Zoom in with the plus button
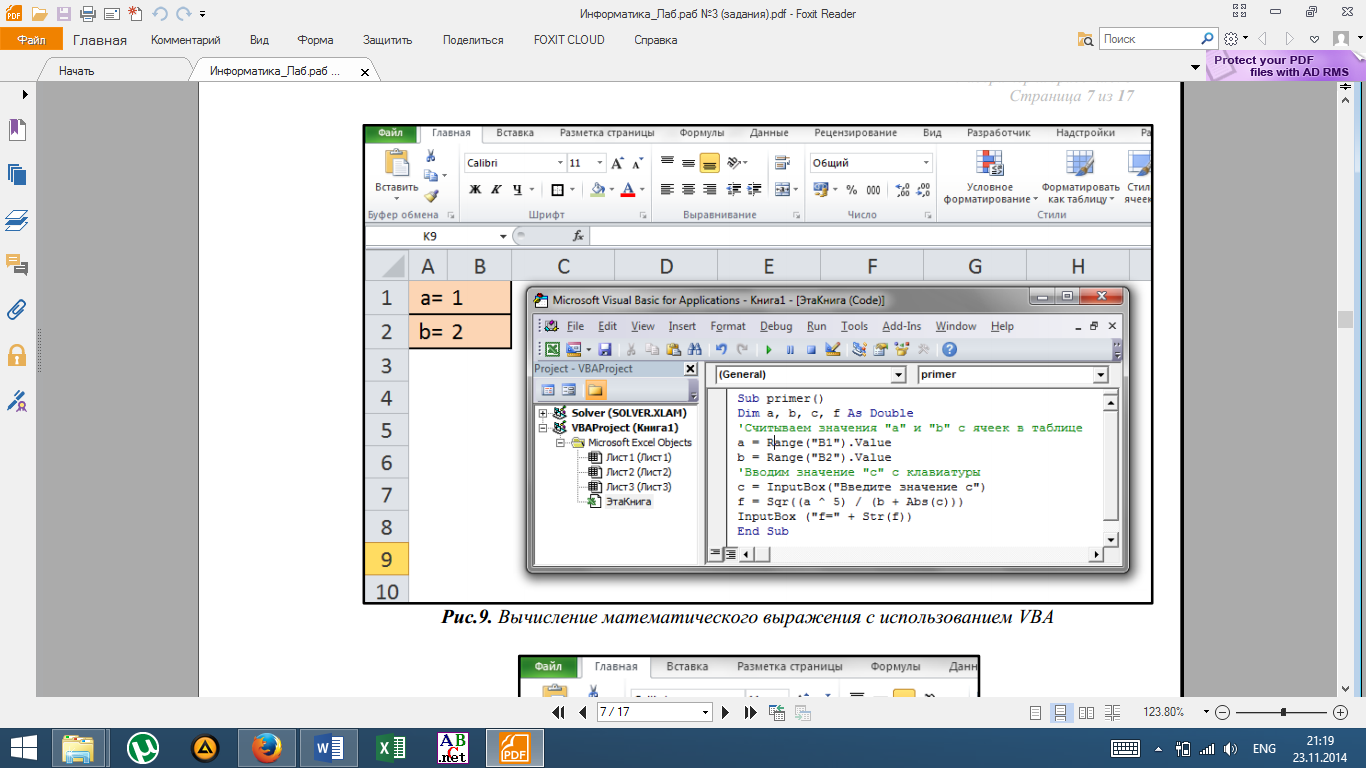 tap(1341, 712)
